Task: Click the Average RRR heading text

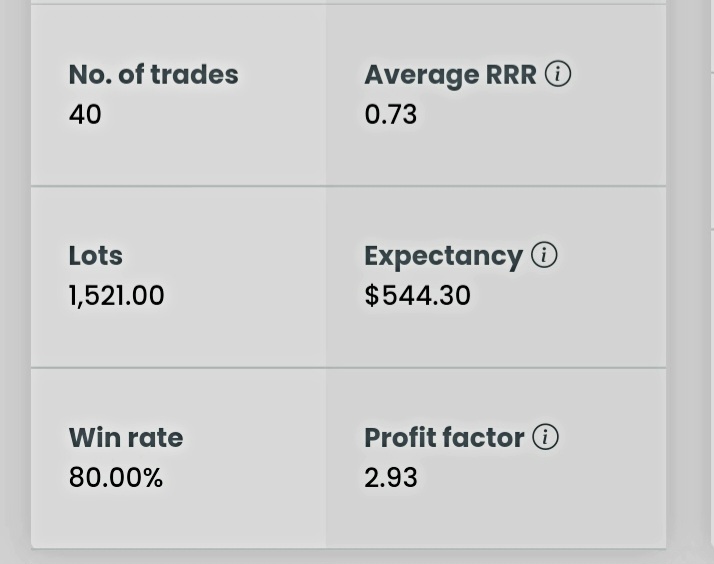Action: [x=450, y=75]
